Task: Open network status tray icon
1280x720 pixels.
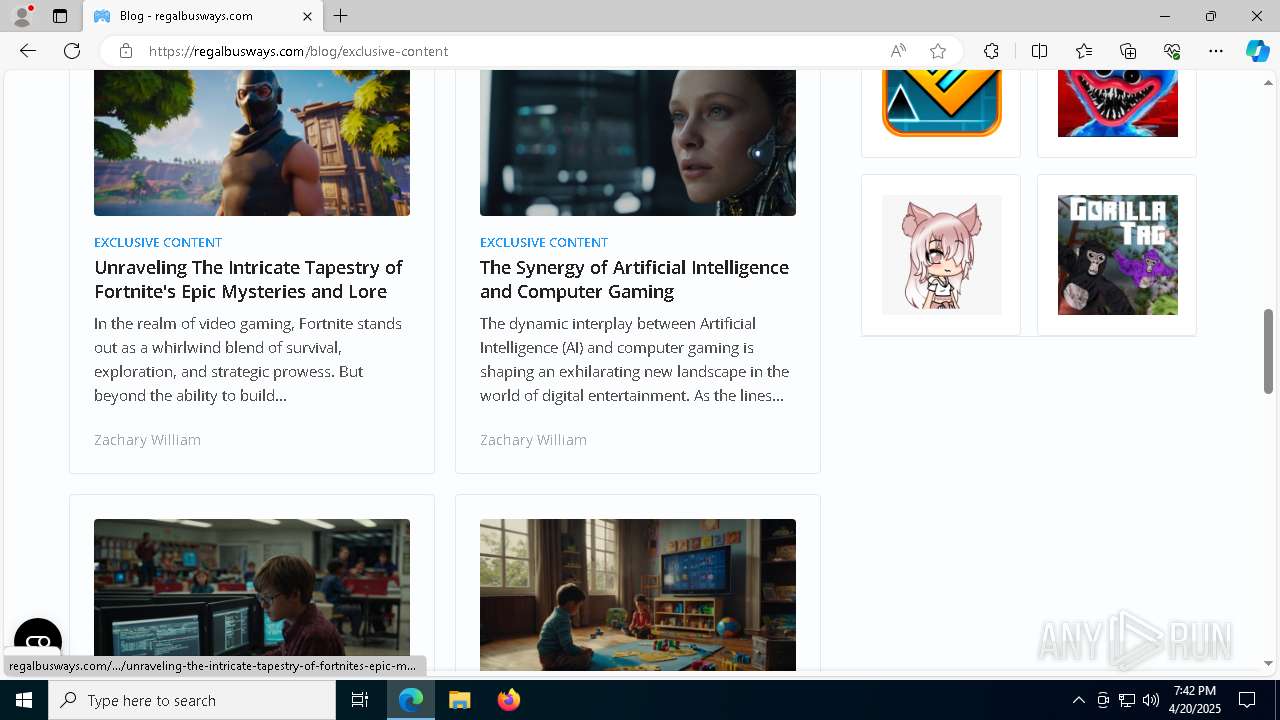Action: [1127, 700]
